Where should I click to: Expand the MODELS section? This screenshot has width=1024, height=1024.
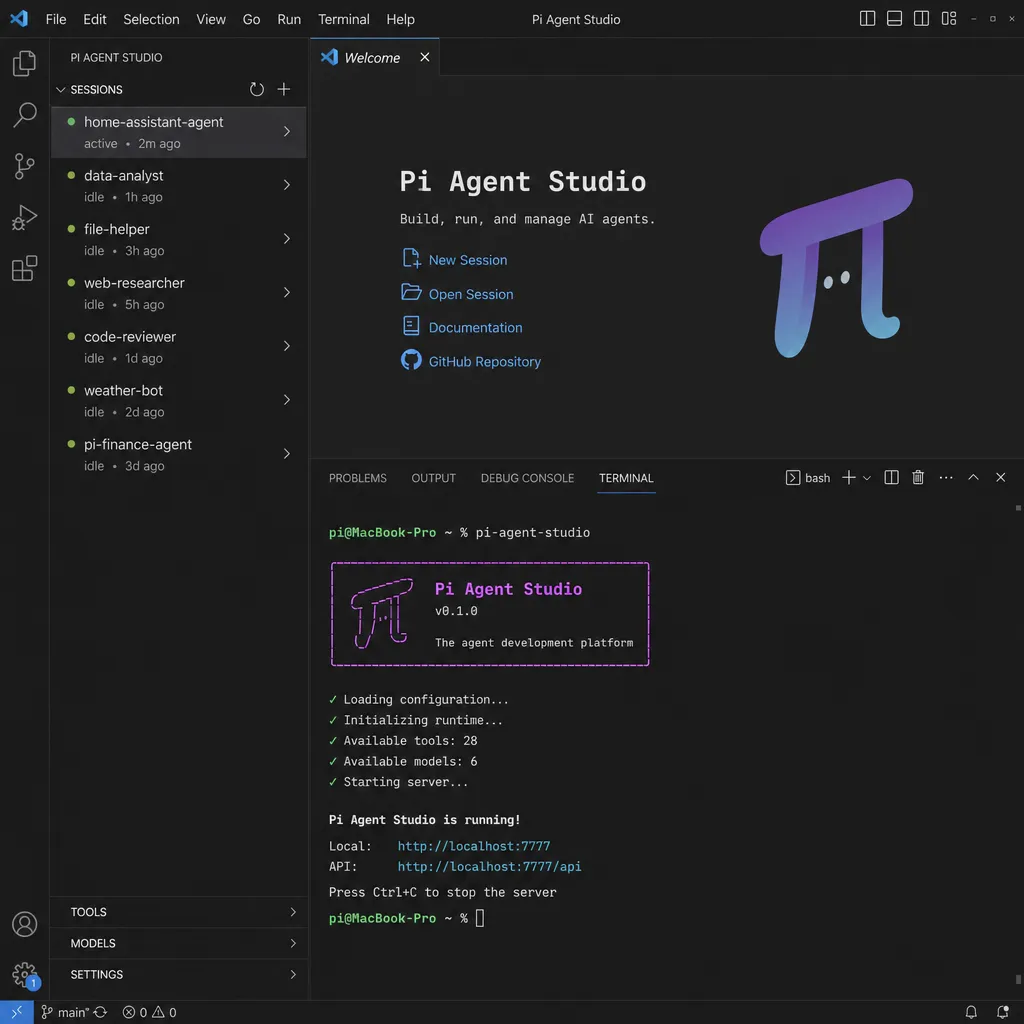179,944
